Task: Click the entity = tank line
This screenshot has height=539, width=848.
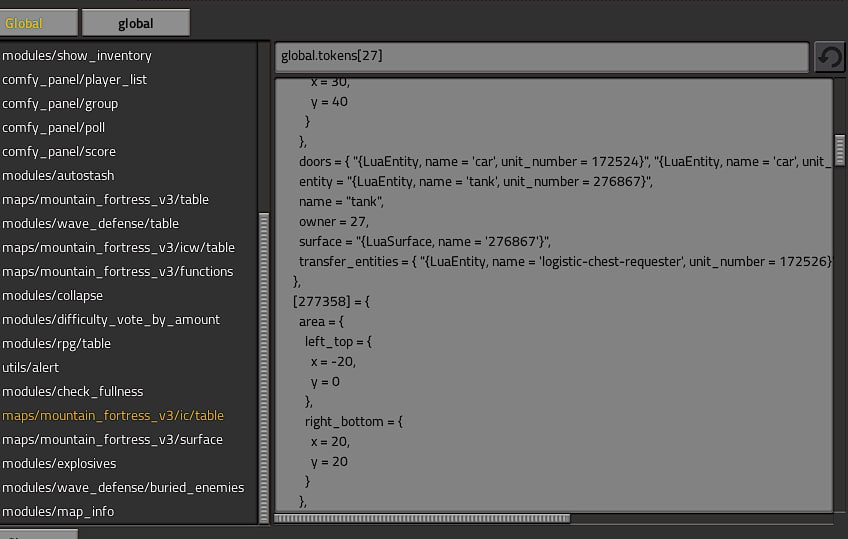Action: coord(476,182)
